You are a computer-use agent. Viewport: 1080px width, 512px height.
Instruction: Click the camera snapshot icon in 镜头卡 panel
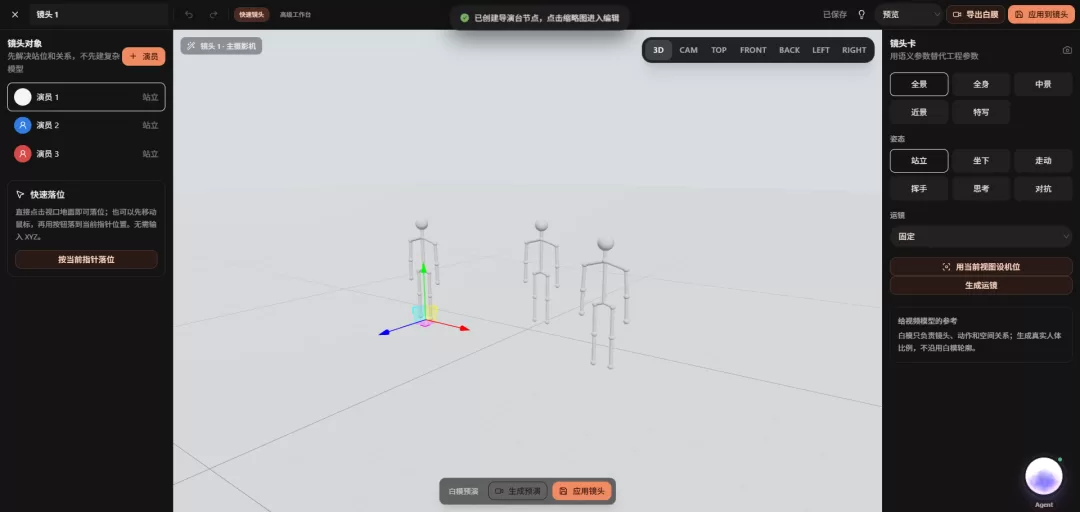(1067, 50)
